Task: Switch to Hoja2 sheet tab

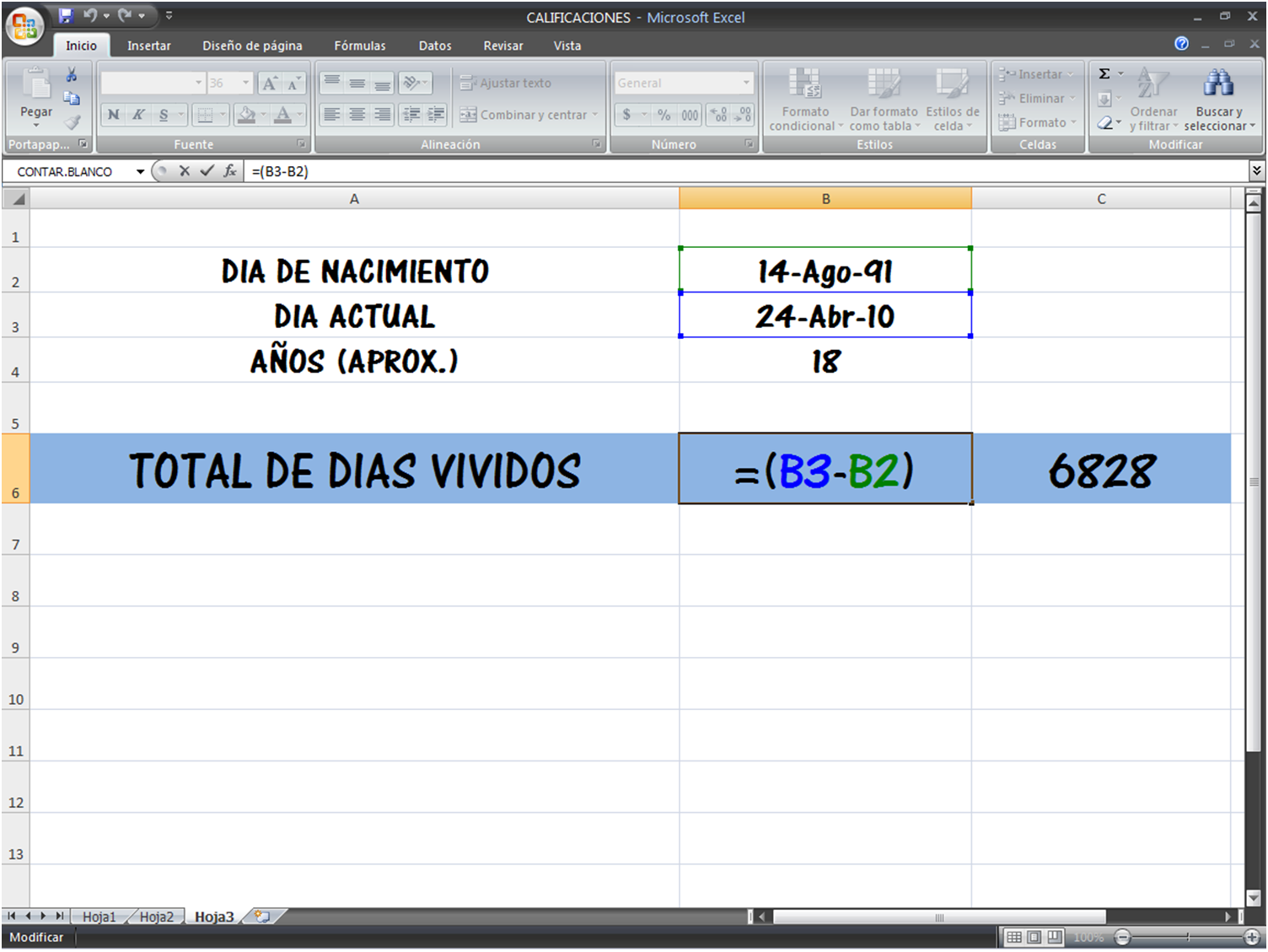Action: point(156,917)
